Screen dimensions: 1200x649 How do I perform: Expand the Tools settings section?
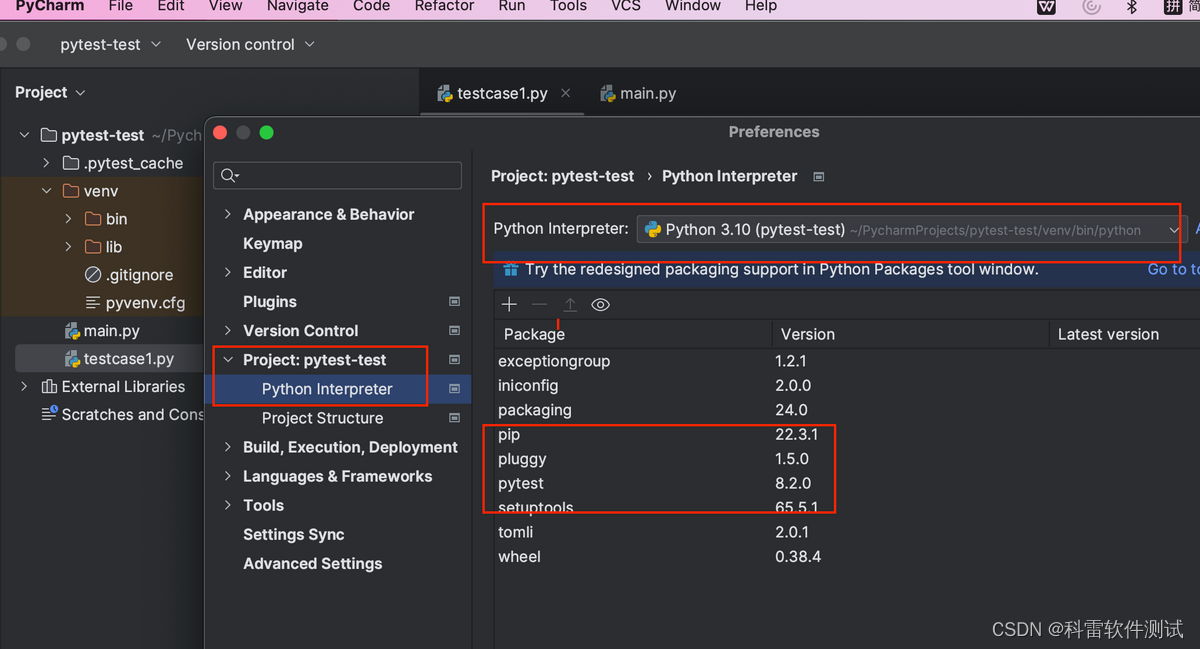[x=228, y=505]
